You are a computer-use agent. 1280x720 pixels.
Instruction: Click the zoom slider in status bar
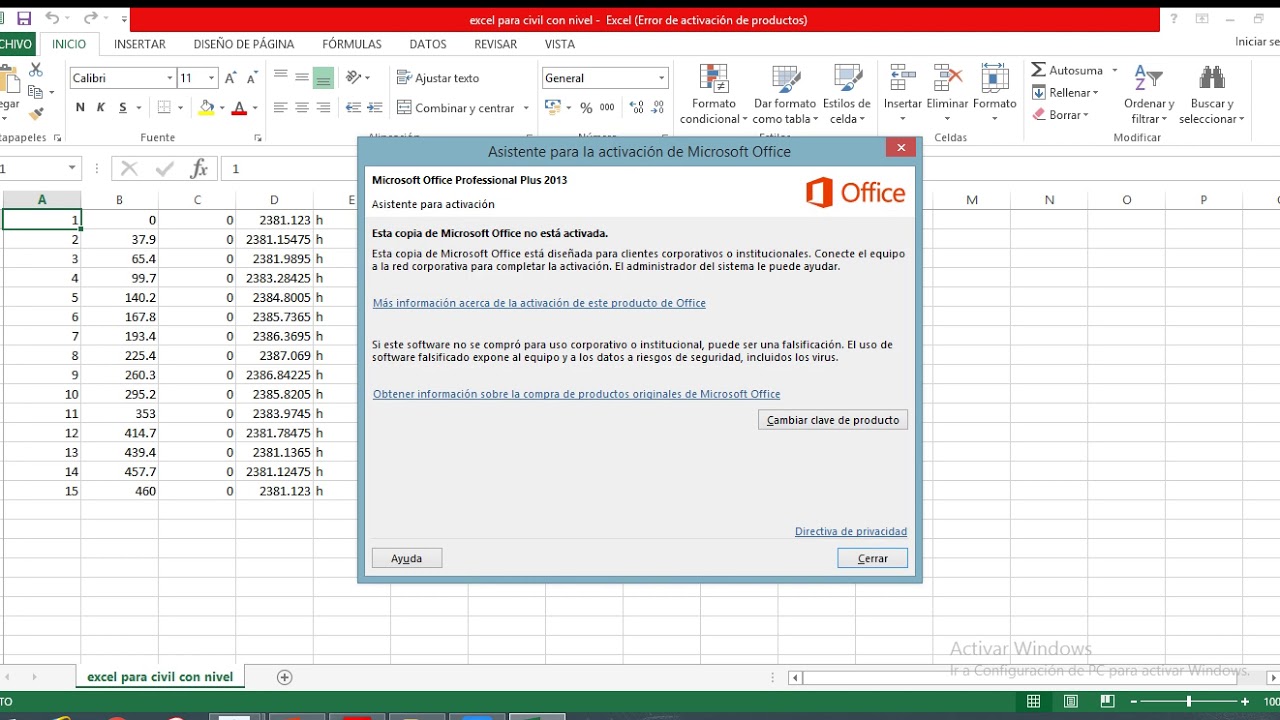(x=1189, y=702)
